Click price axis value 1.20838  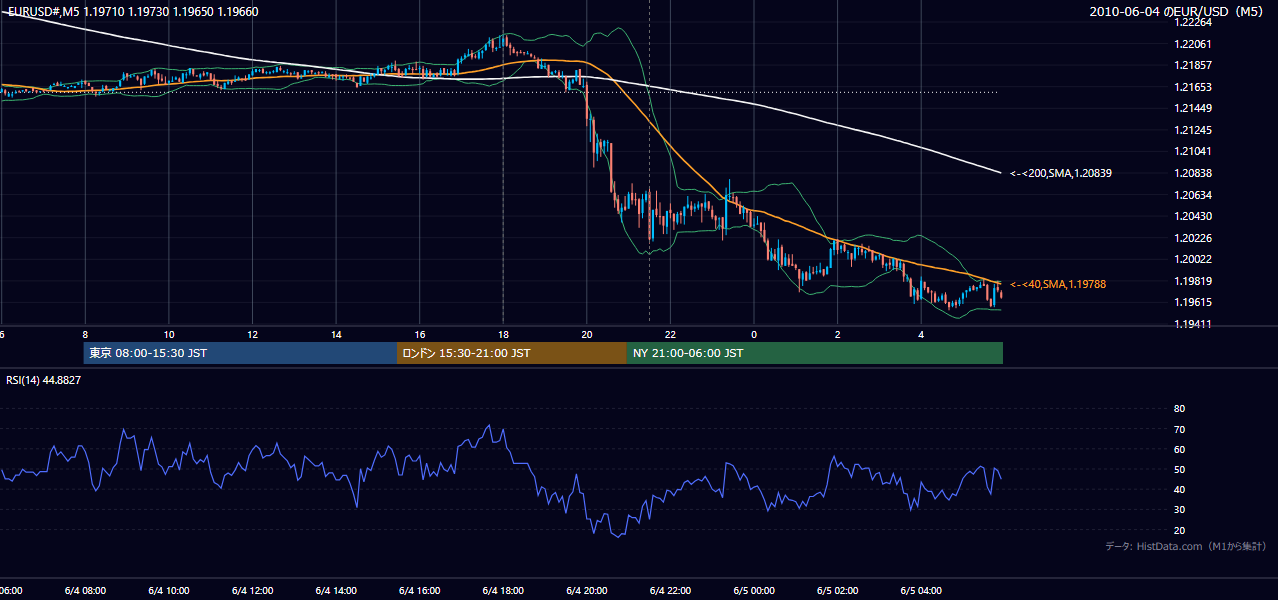pyautogui.click(x=1193, y=173)
